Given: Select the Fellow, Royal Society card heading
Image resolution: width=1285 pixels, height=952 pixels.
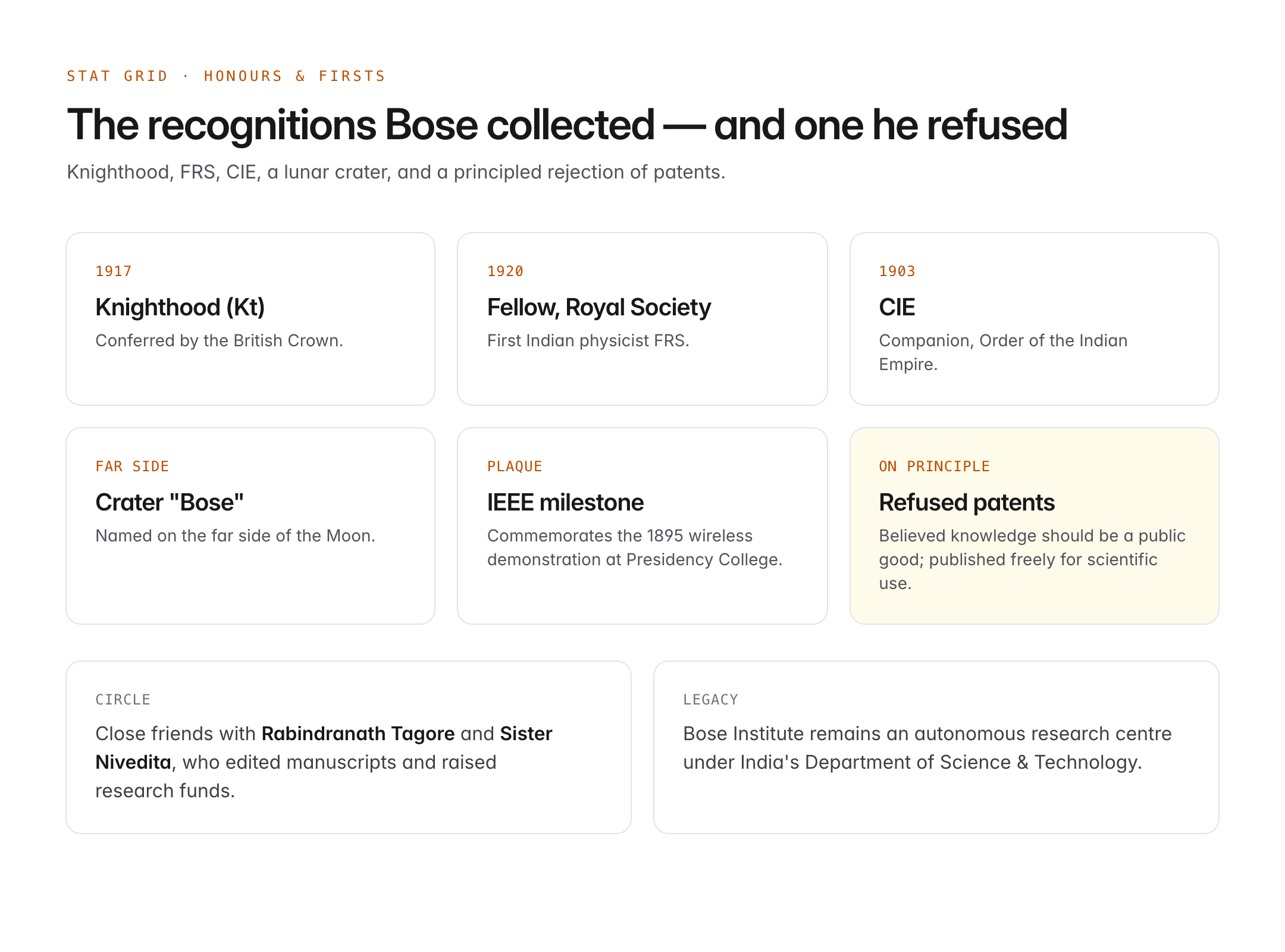Looking at the screenshot, I should coord(598,307).
